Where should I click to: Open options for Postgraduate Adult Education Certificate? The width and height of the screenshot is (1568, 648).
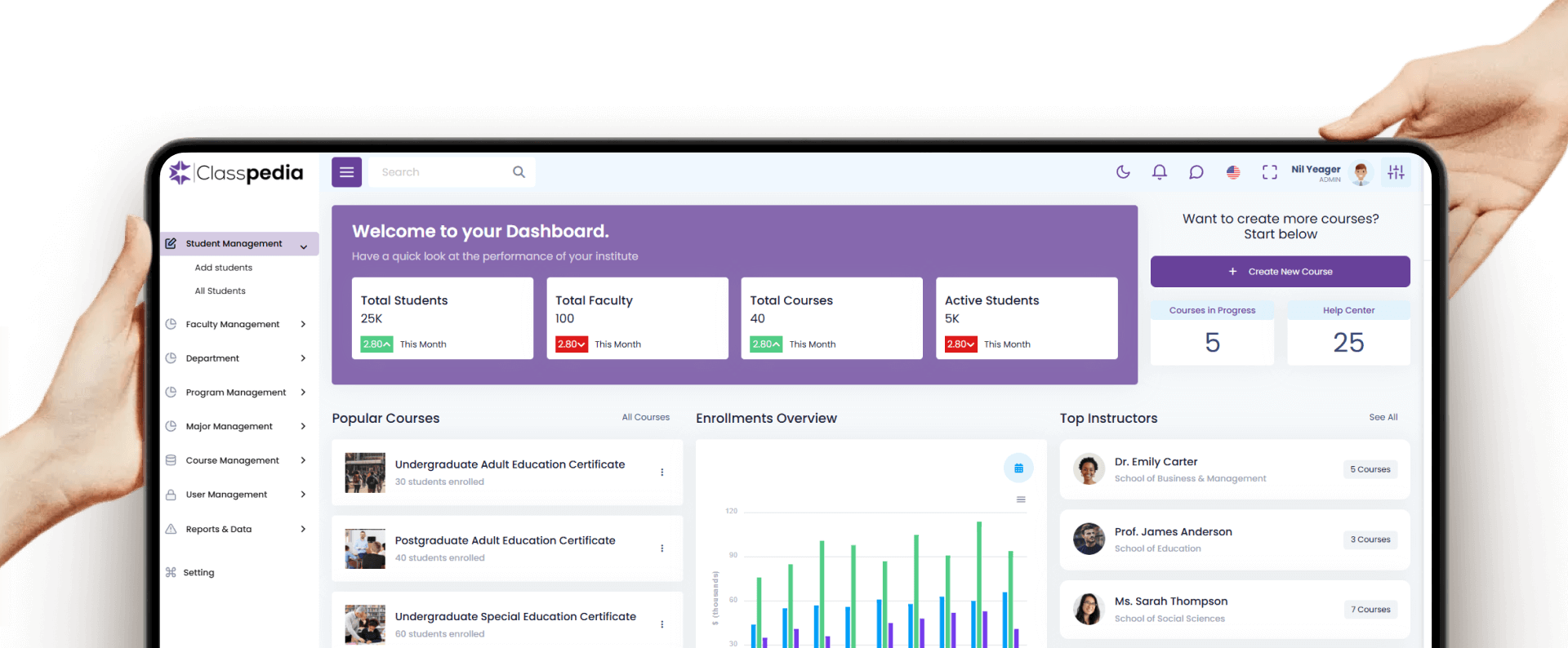(x=661, y=548)
